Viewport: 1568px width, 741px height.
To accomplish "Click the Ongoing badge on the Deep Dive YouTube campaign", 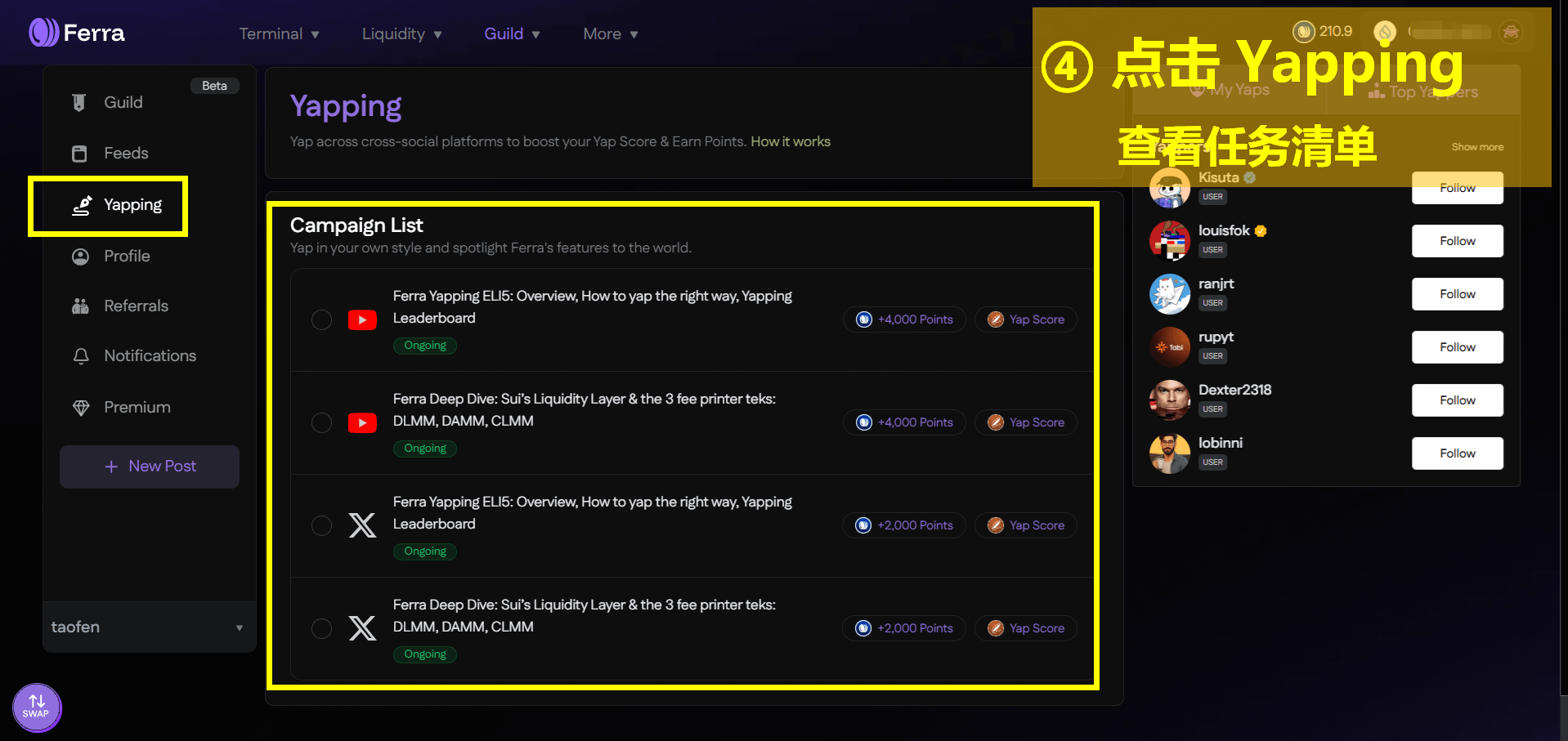I will [425, 449].
